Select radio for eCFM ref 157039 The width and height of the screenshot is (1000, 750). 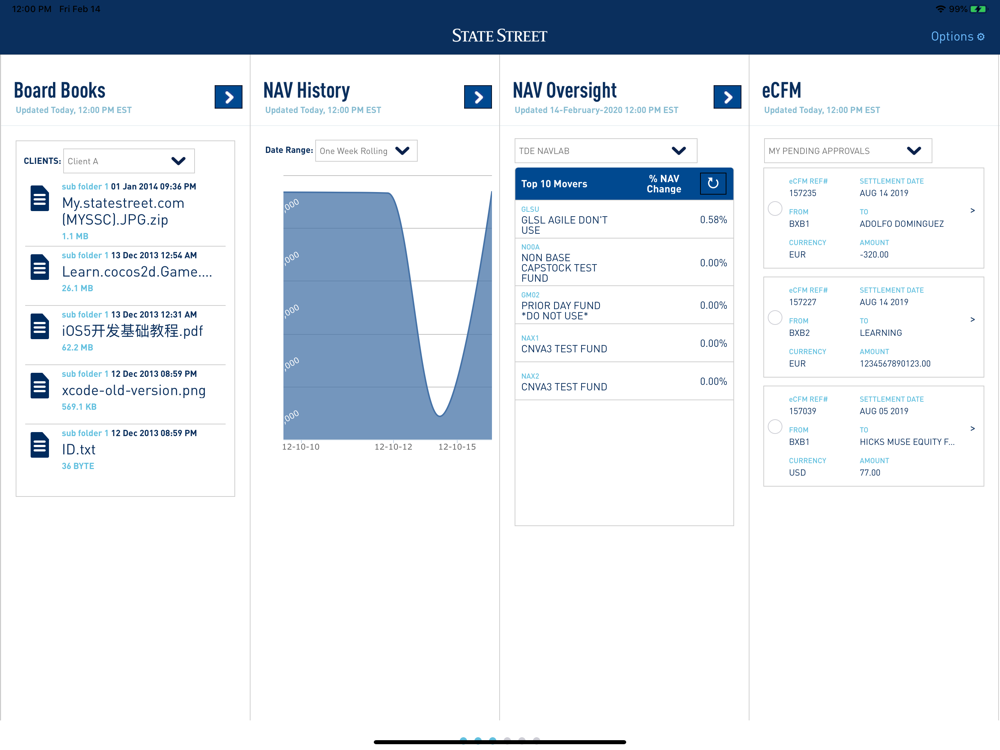(775, 427)
